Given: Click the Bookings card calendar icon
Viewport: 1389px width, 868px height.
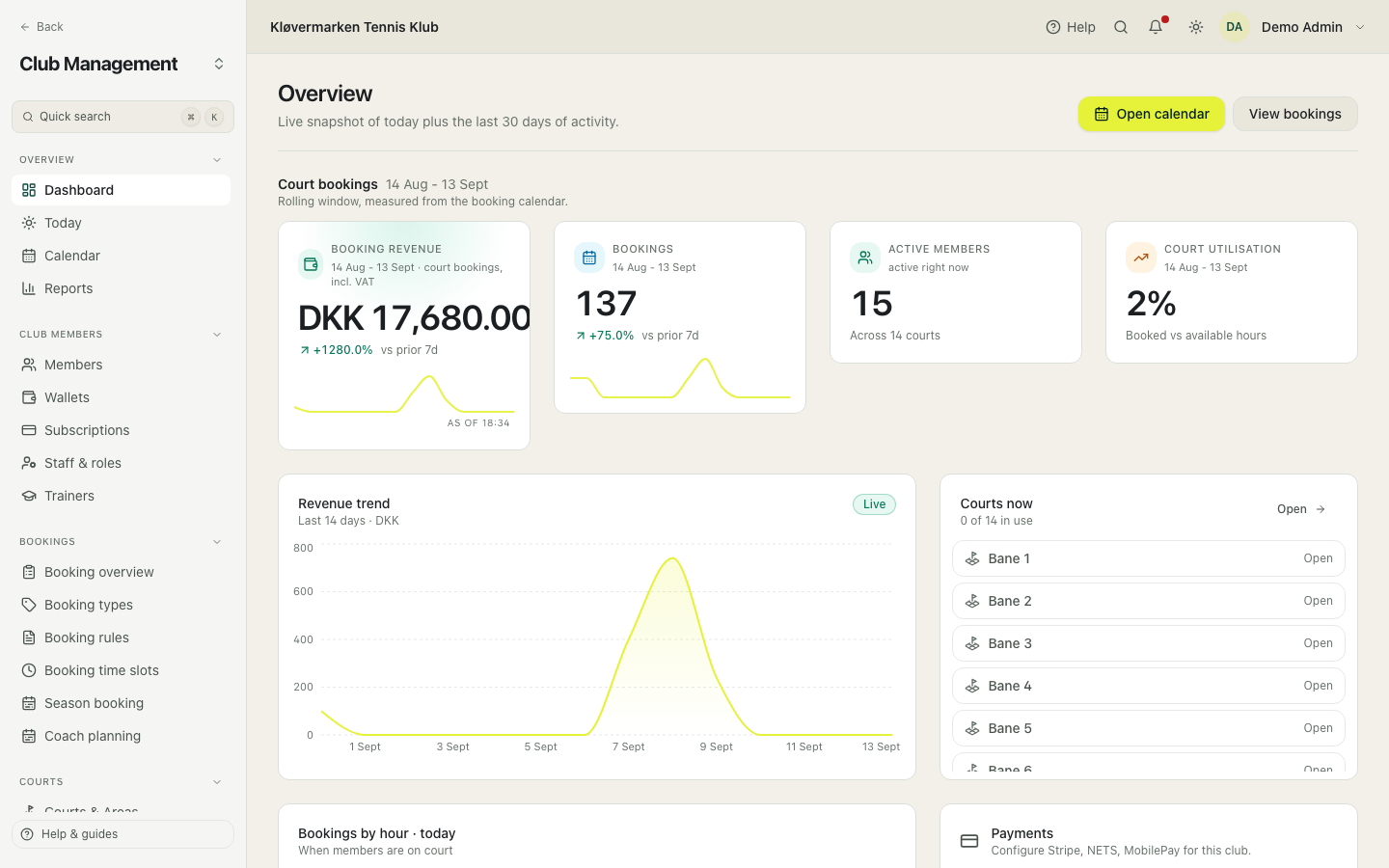Looking at the screenshot, I should (x=589, y=258).
